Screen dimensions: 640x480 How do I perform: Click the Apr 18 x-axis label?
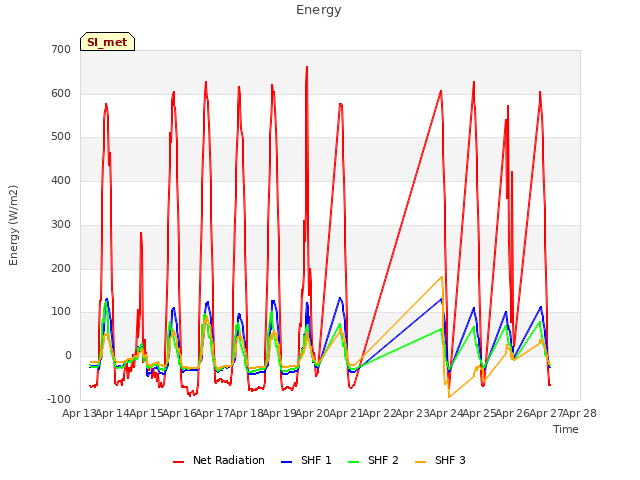(246, 413)
